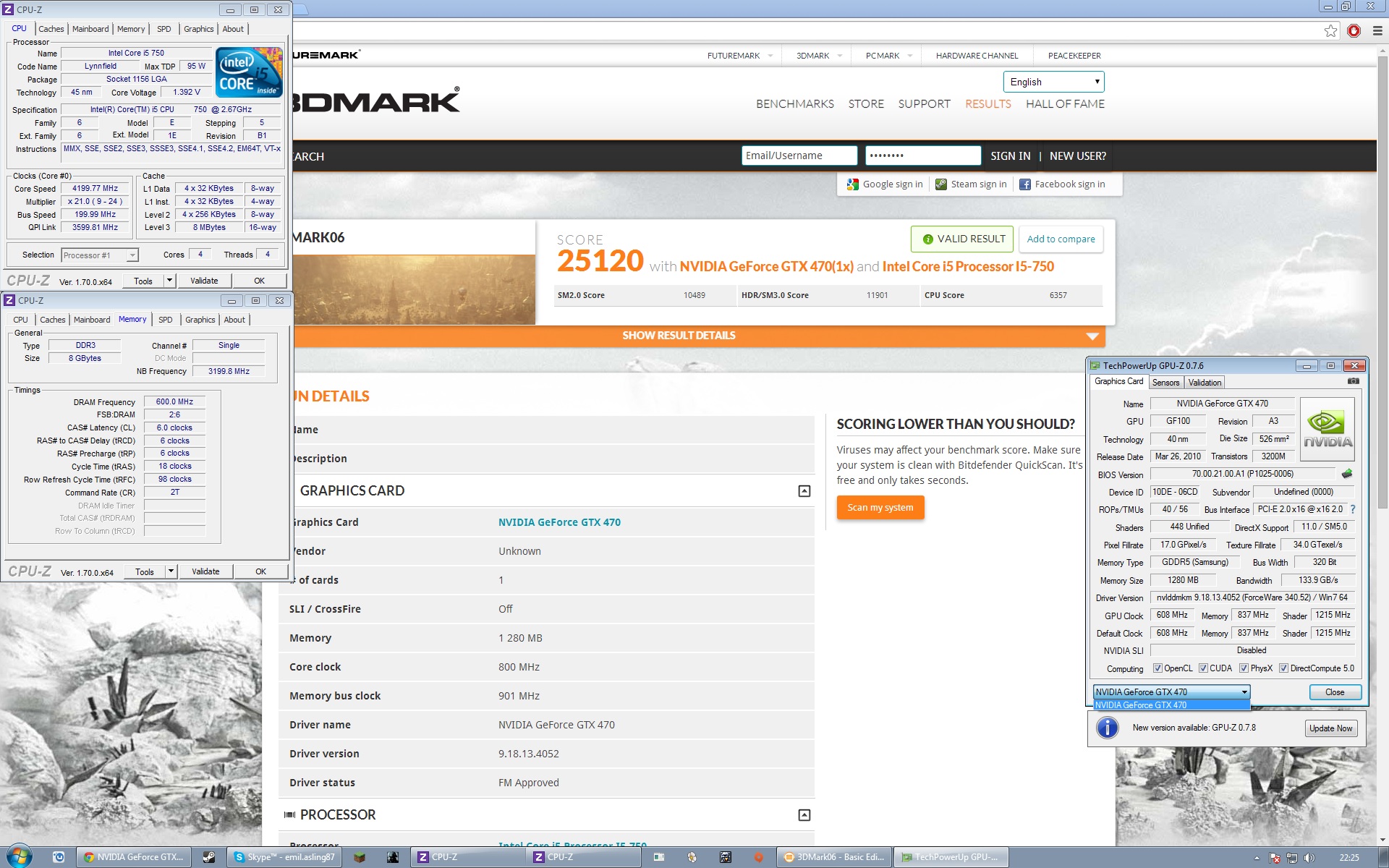The width and height of the screenshot is (1389, 868).
Task: Open the Tools dropdown arrow in top CPU-Z
Action: (169, 281)
